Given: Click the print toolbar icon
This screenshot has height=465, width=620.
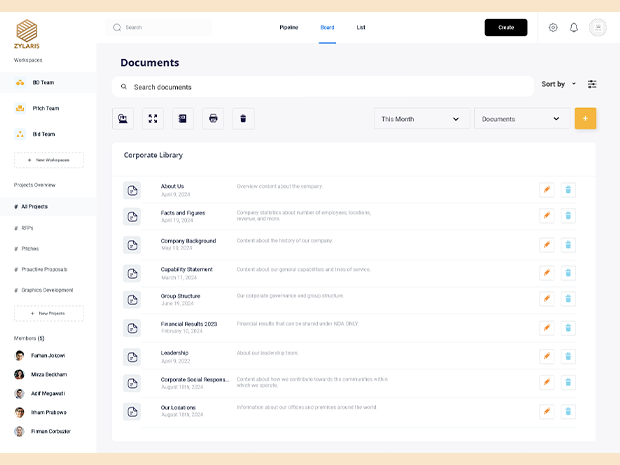Looking at the screenshot, I should (213, 119).
